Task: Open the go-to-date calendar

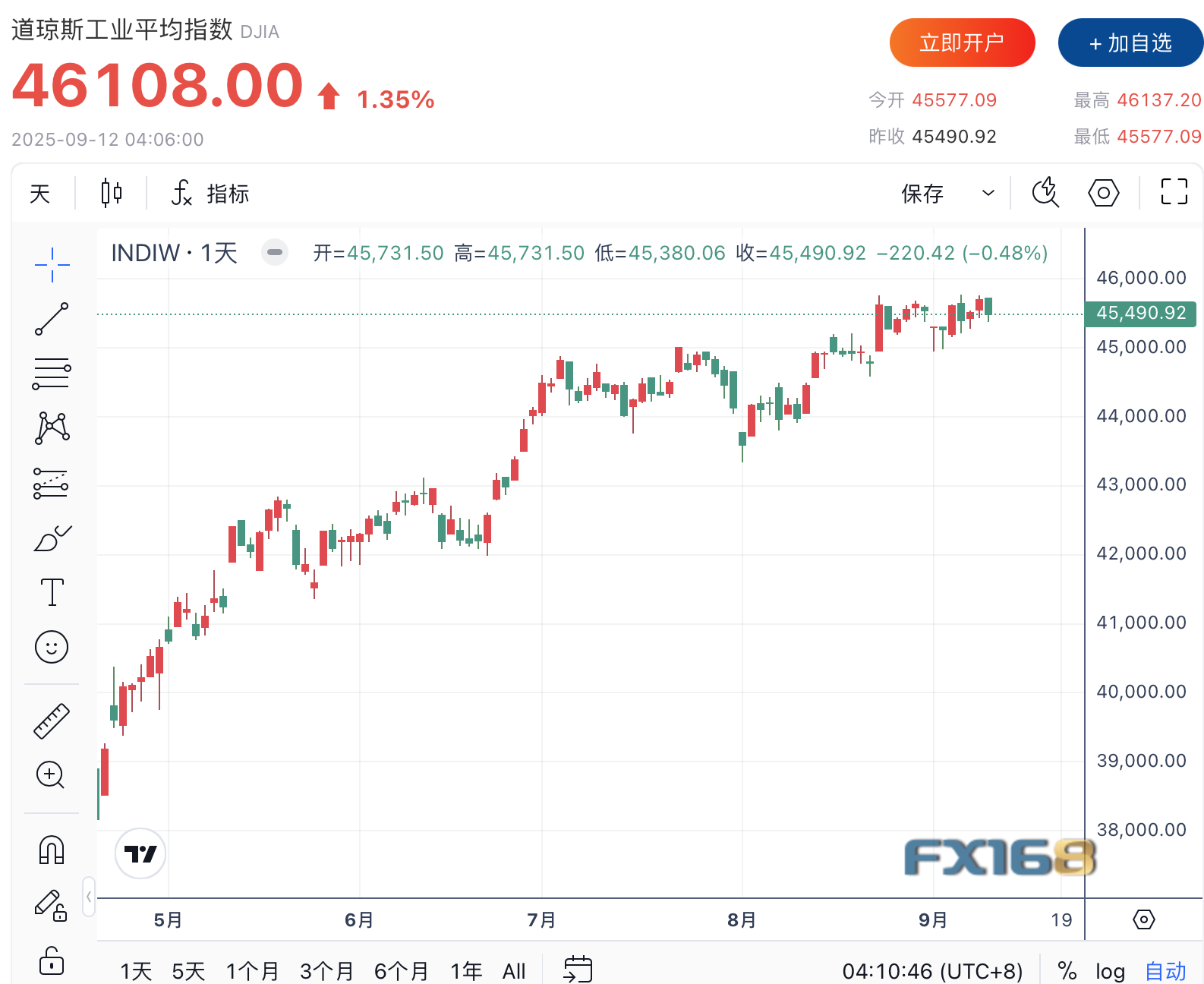Action: [x=578, y=970]
